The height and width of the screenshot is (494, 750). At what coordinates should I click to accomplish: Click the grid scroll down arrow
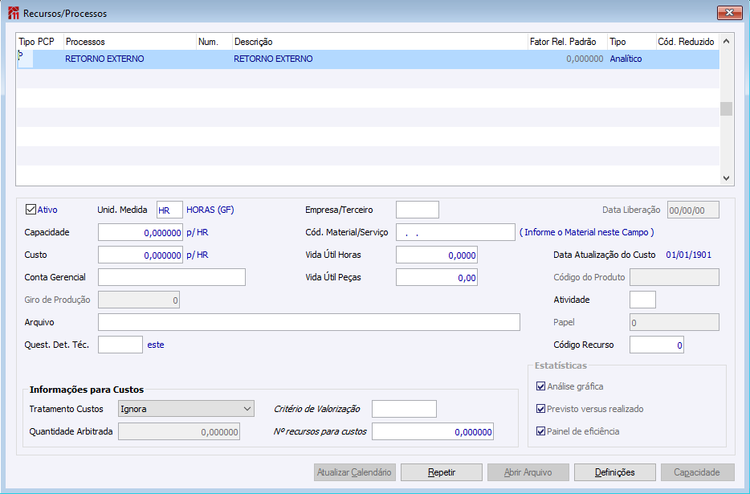point(726,178)
